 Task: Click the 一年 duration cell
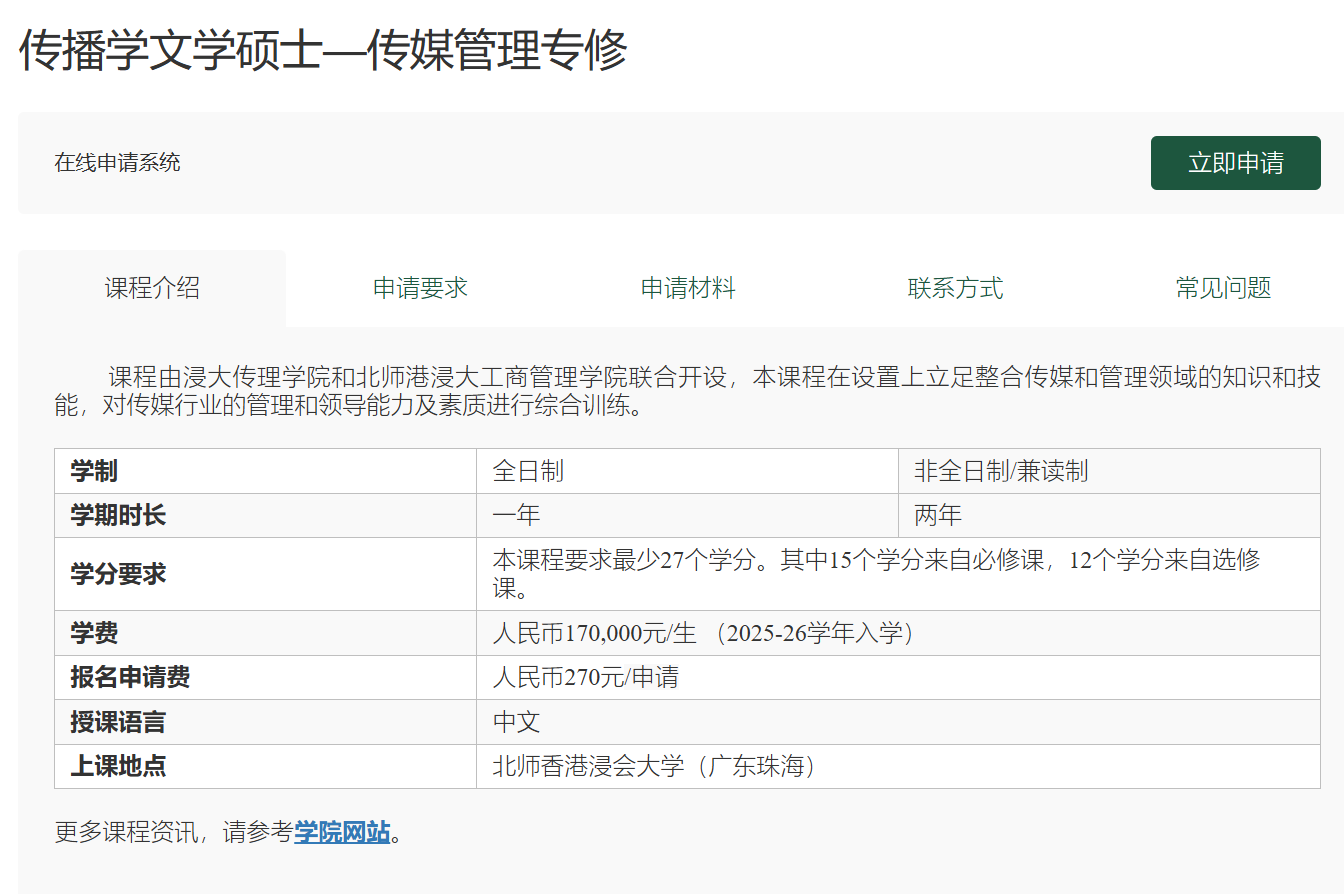coord(688,515)
